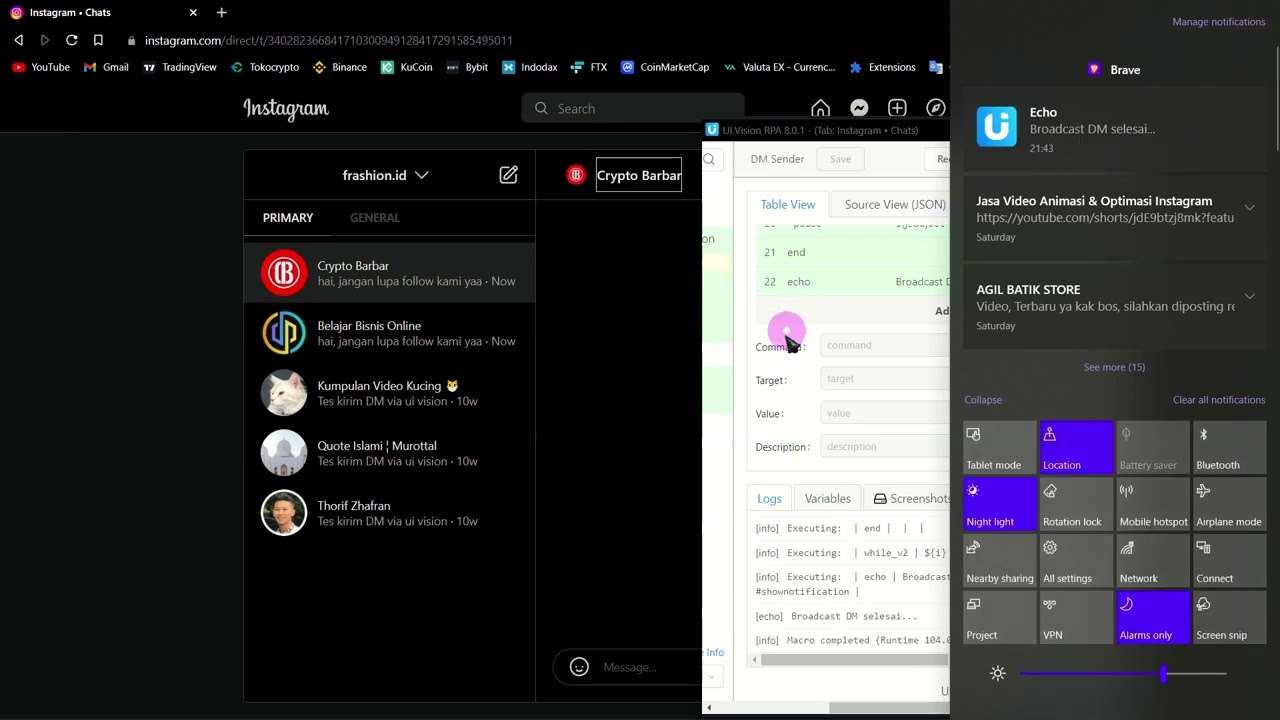Switch to the GENERAL inbox tab
This screenshot has height=720, width=1280.
[x=374, y=217]
